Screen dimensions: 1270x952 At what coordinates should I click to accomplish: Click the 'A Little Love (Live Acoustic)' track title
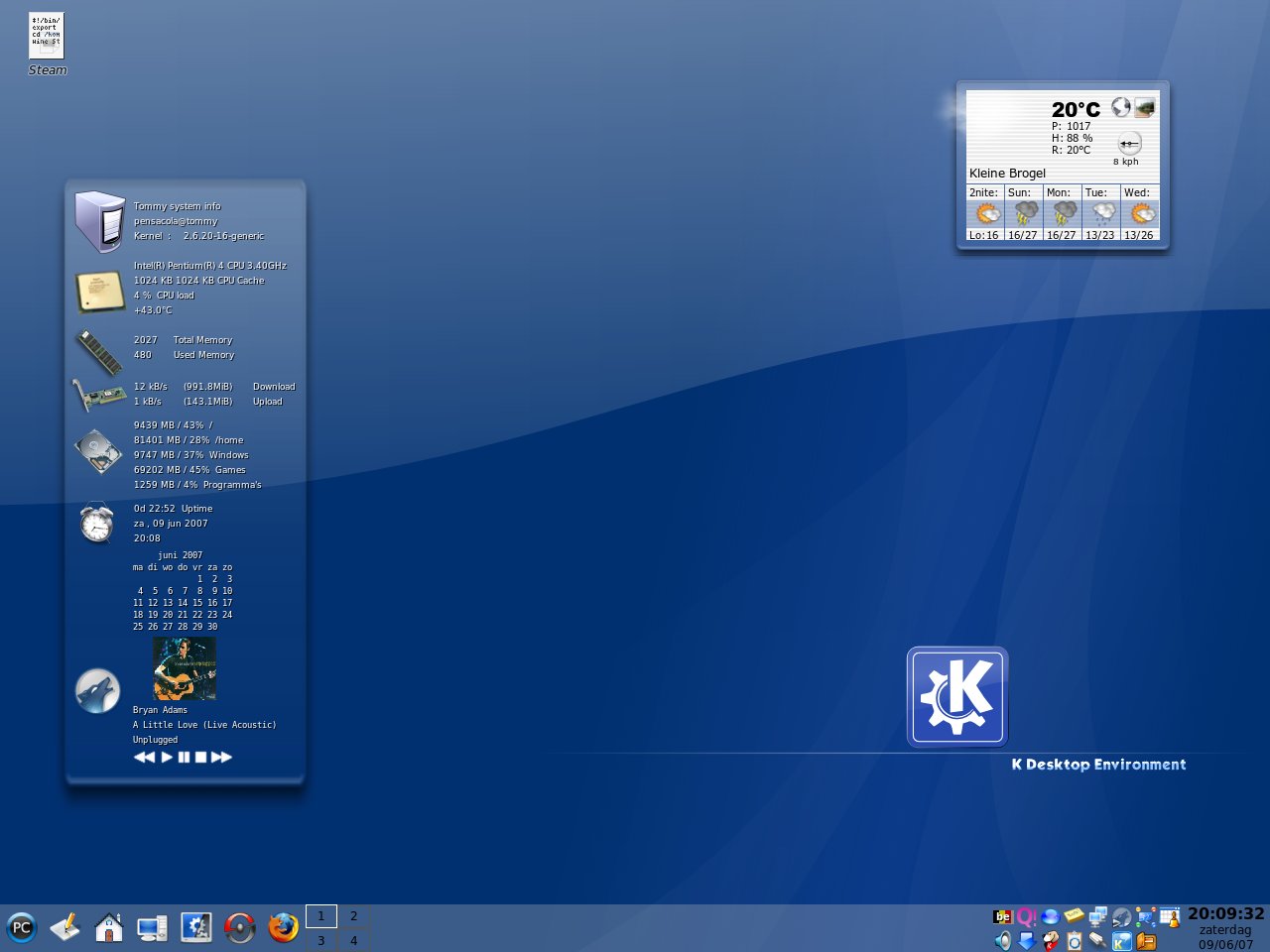pyautogui.click(x=204, y=725)
